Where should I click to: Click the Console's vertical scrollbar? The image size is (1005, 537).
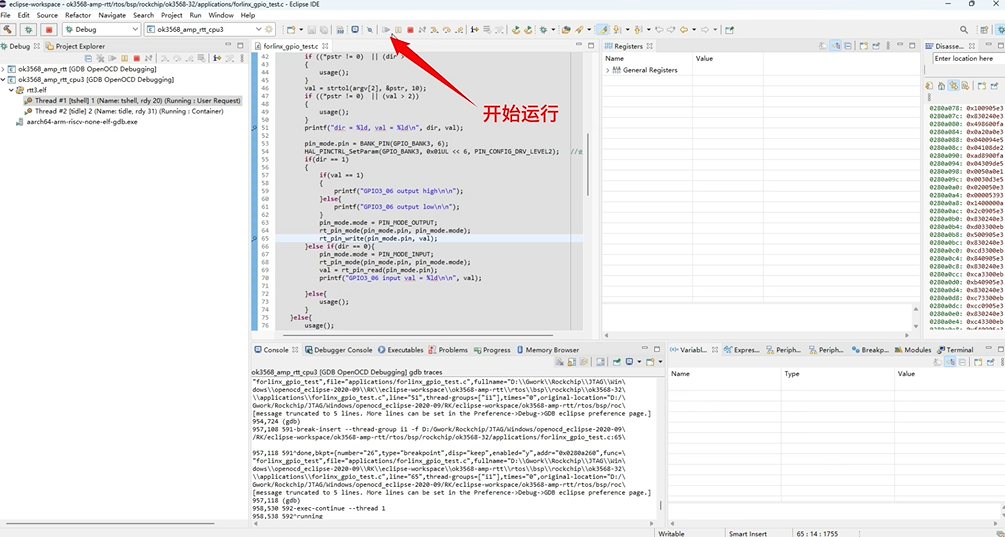coord(660,504)
